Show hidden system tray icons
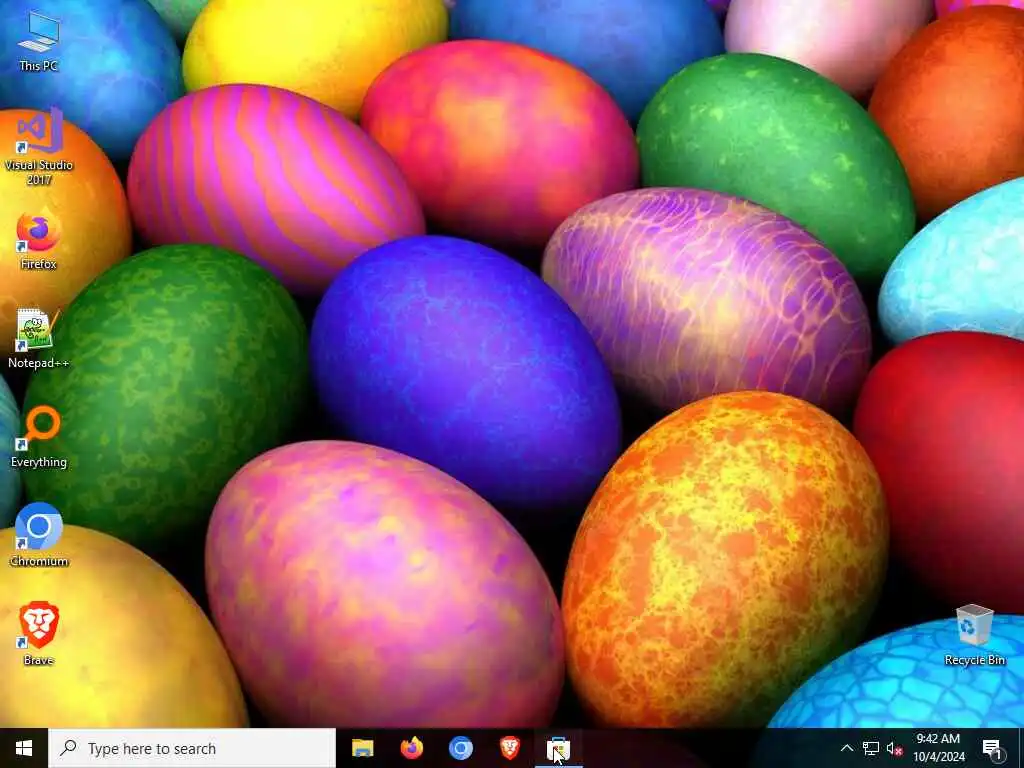 [x=846, y=748]
